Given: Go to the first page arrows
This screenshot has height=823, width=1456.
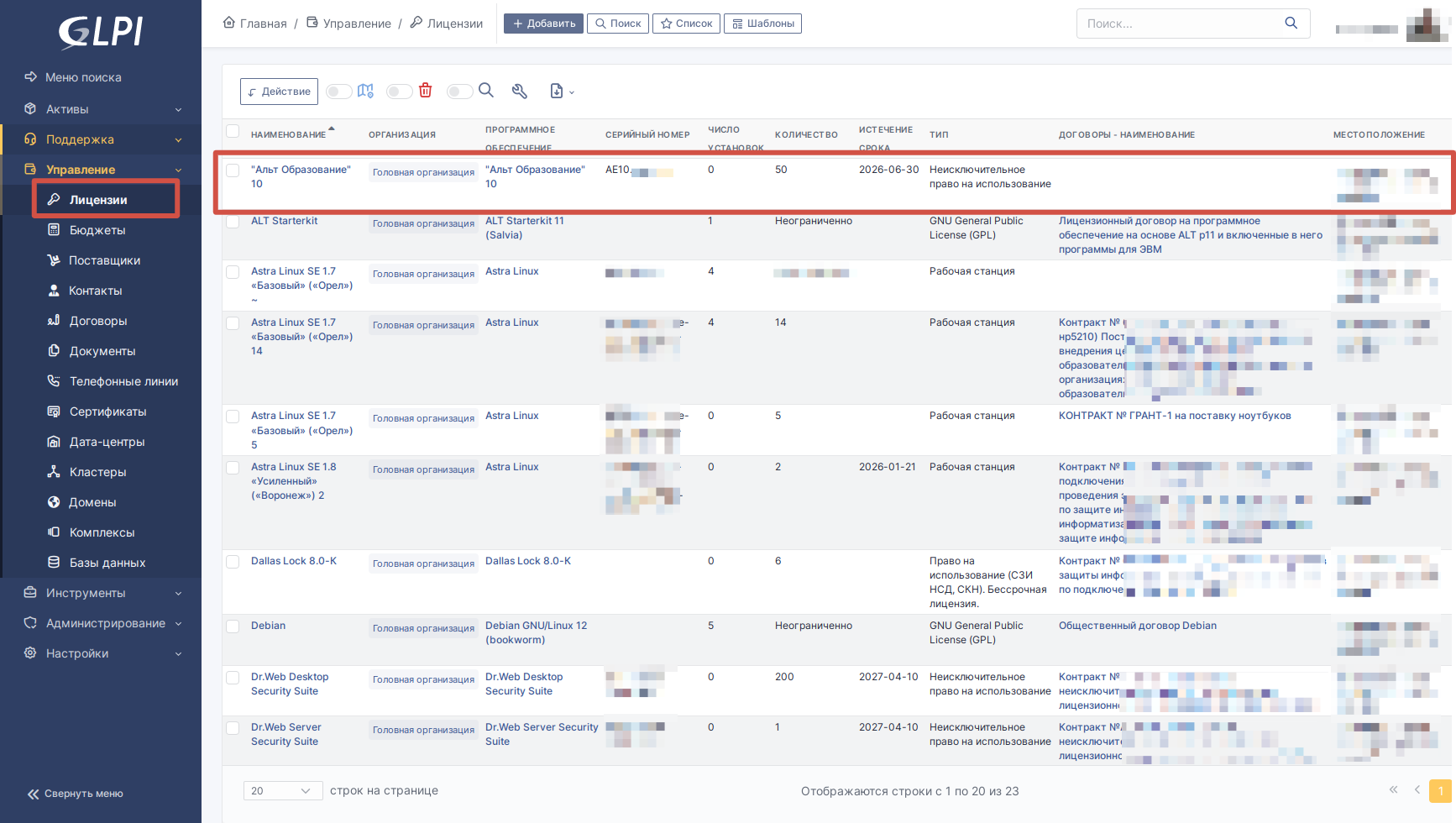Looking at the screenshot, I should pos(1393,790).
